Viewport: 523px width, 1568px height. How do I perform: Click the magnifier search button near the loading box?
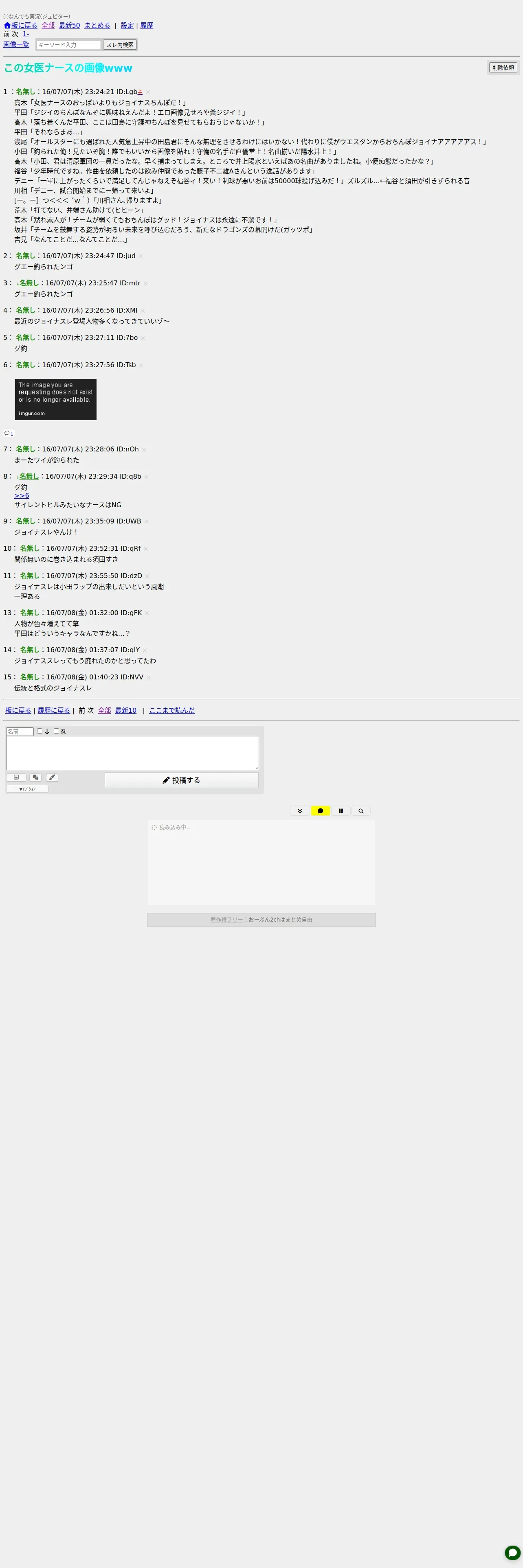point(361,811)
